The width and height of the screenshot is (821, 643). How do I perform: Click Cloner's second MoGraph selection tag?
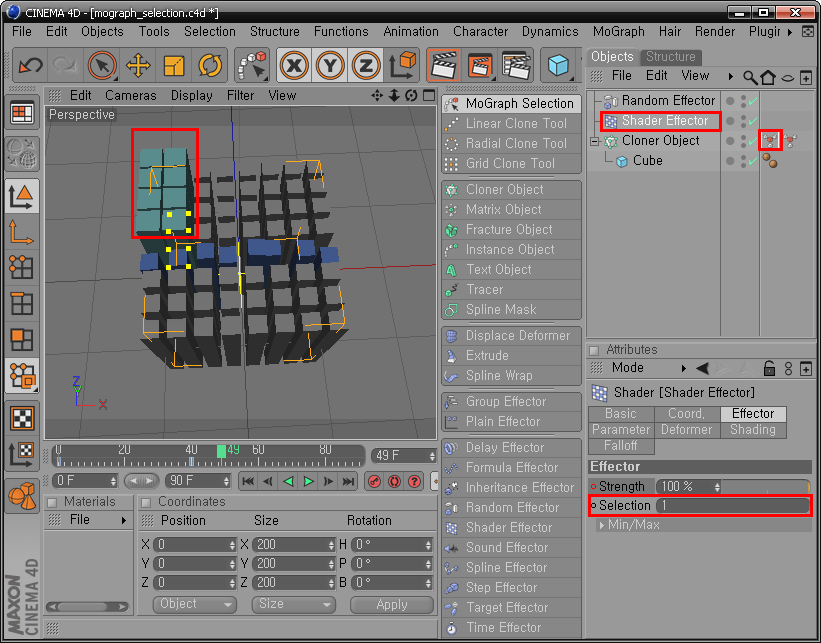pyautogui.click(x=790, y=140)
